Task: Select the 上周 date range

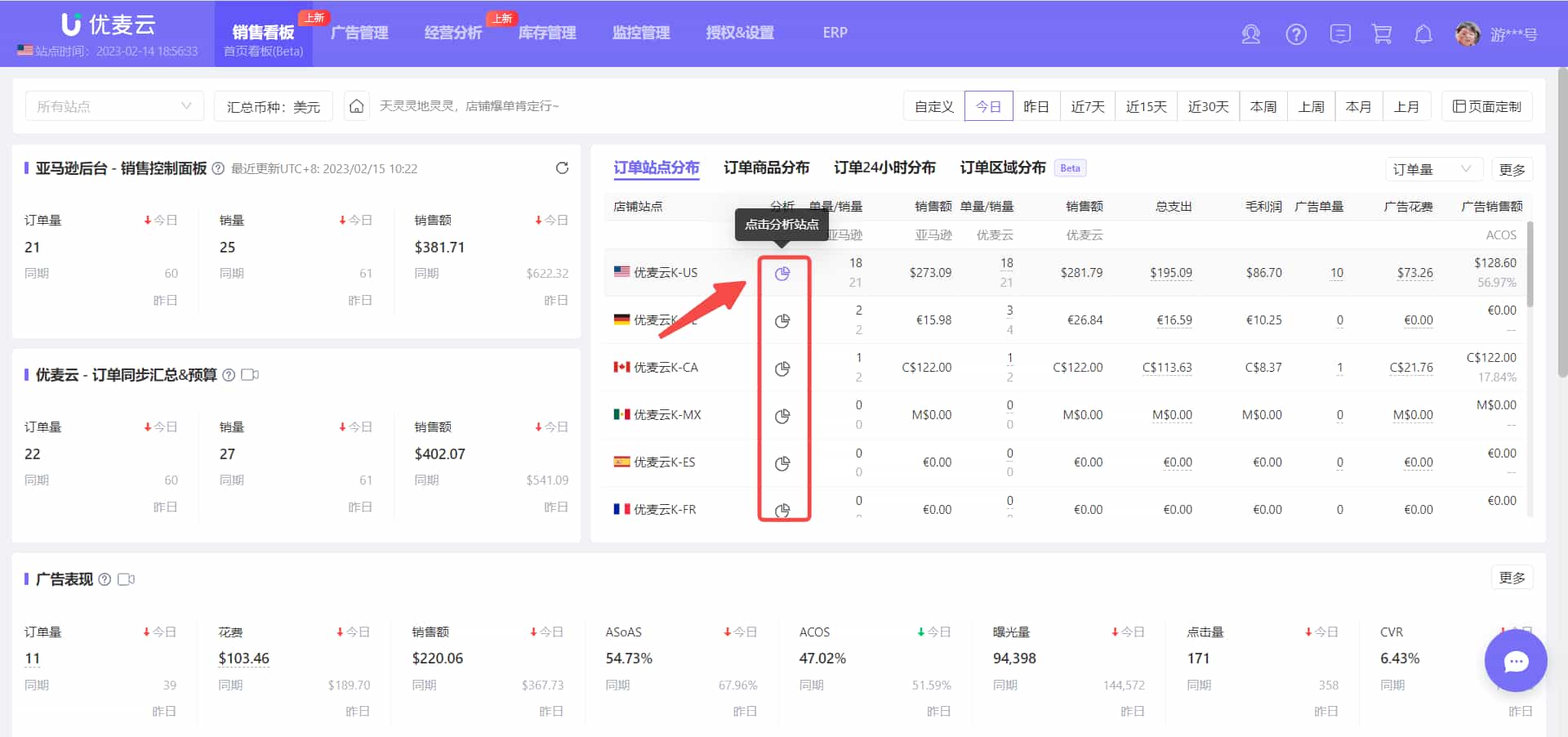Action: (x=1312, y=106)
